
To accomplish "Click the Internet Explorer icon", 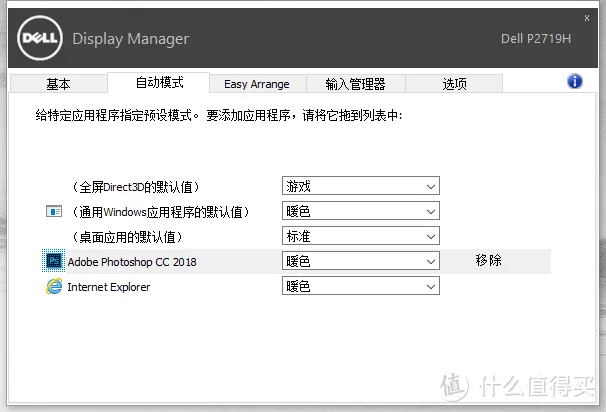I will click(x=54, y=286).
